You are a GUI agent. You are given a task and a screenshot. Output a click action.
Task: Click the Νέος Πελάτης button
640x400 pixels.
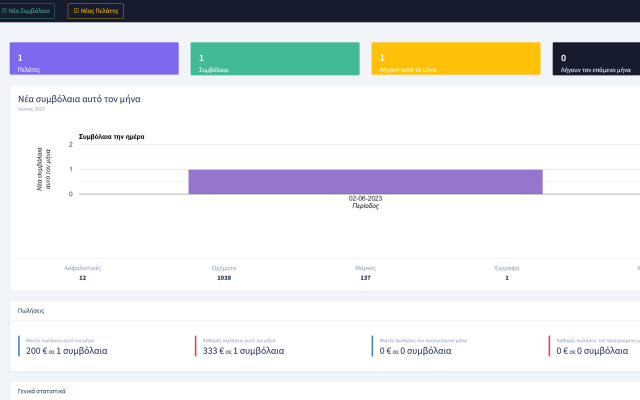(x=96, y=11)
